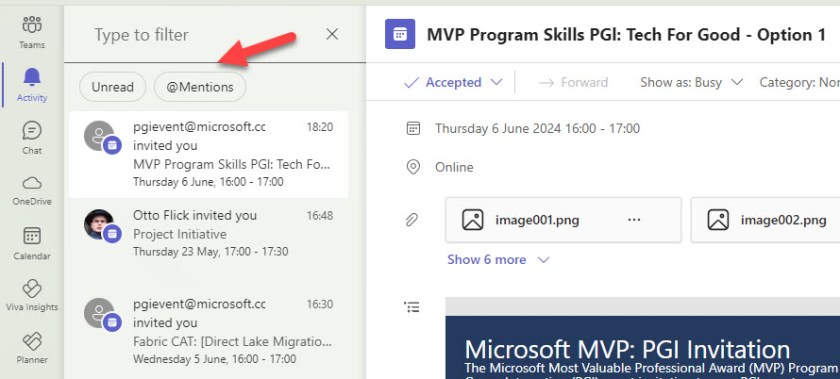The image size is (840, 379).
Task: Close the activity filter with X
Action: click(x=332, y=34)
